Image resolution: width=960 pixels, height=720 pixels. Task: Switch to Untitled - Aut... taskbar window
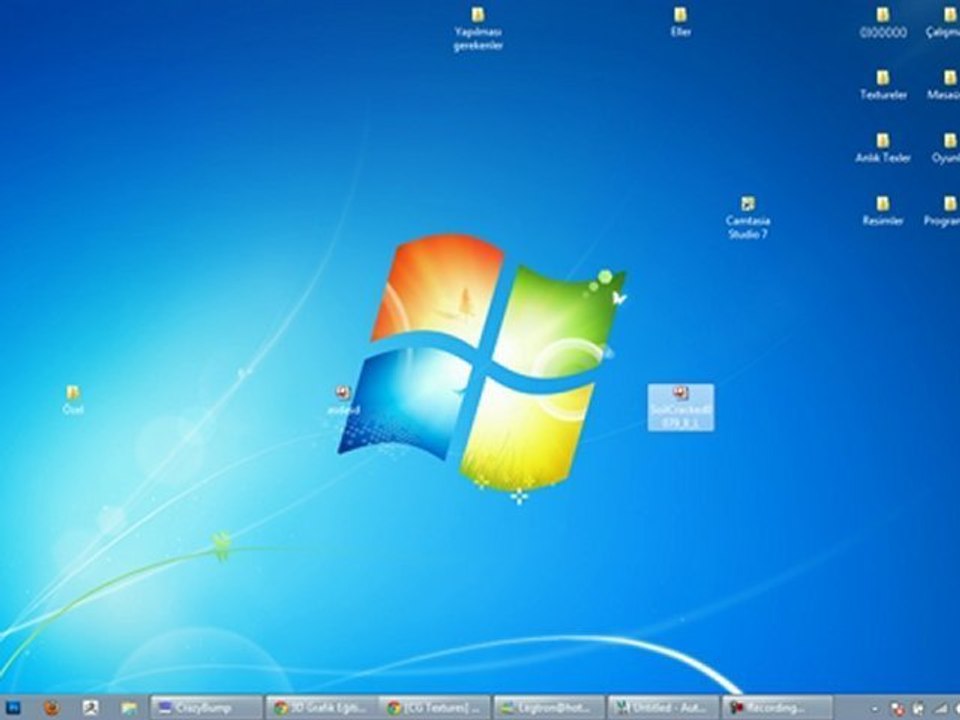tap(664, 708)
